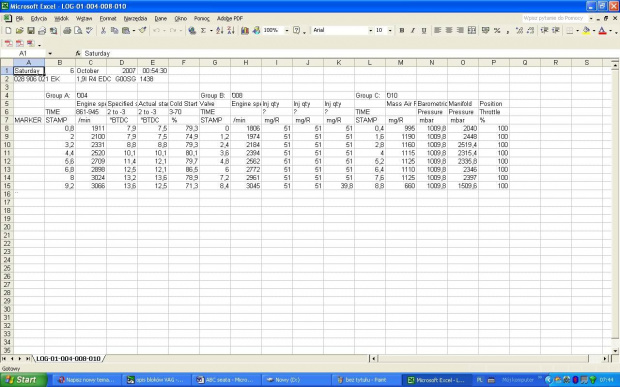This screenshot has width=620, height=387.
Task: Apply currency style format
Action: 486,30
